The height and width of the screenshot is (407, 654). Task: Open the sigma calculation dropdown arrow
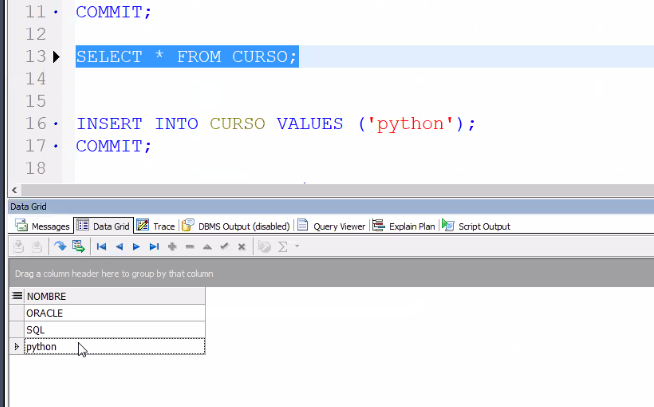pos(298,246)
